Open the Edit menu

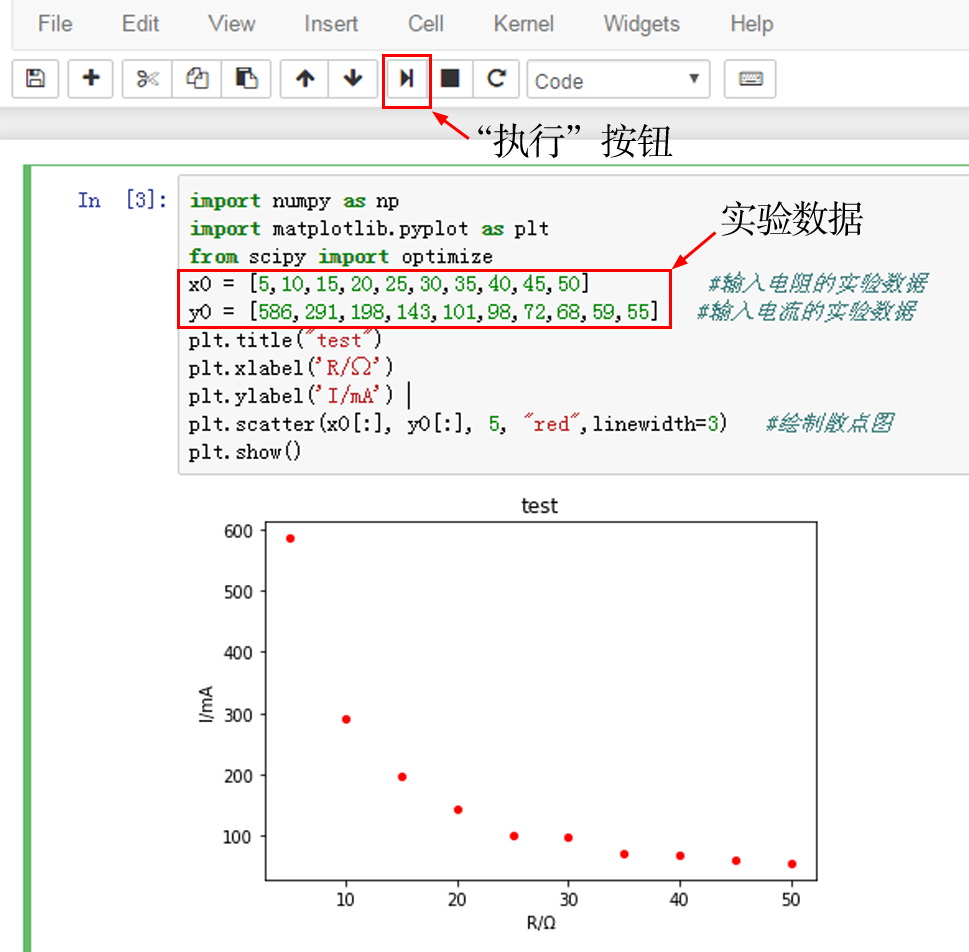(x=140, y=24)
